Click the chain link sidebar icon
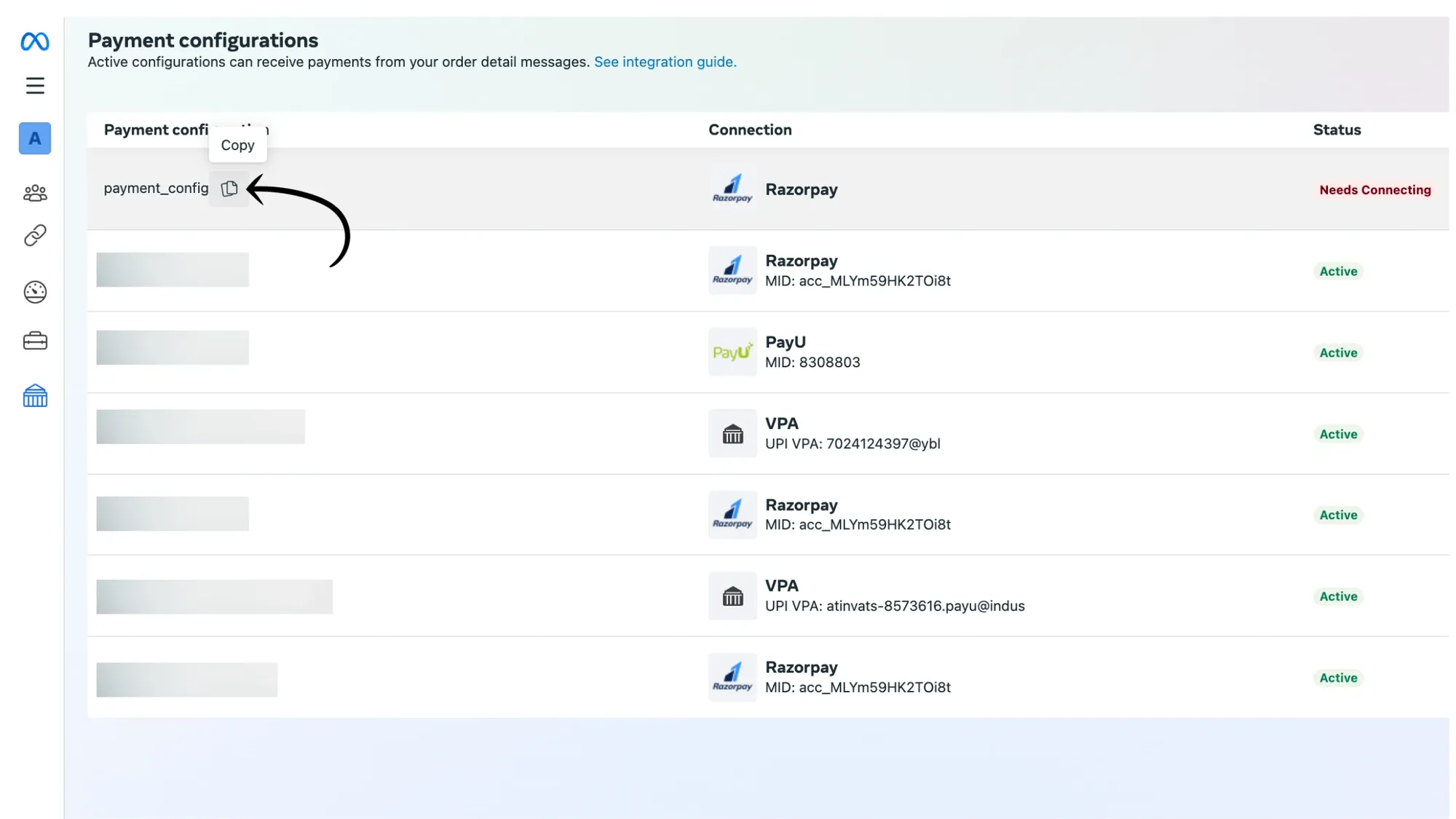 35,235
